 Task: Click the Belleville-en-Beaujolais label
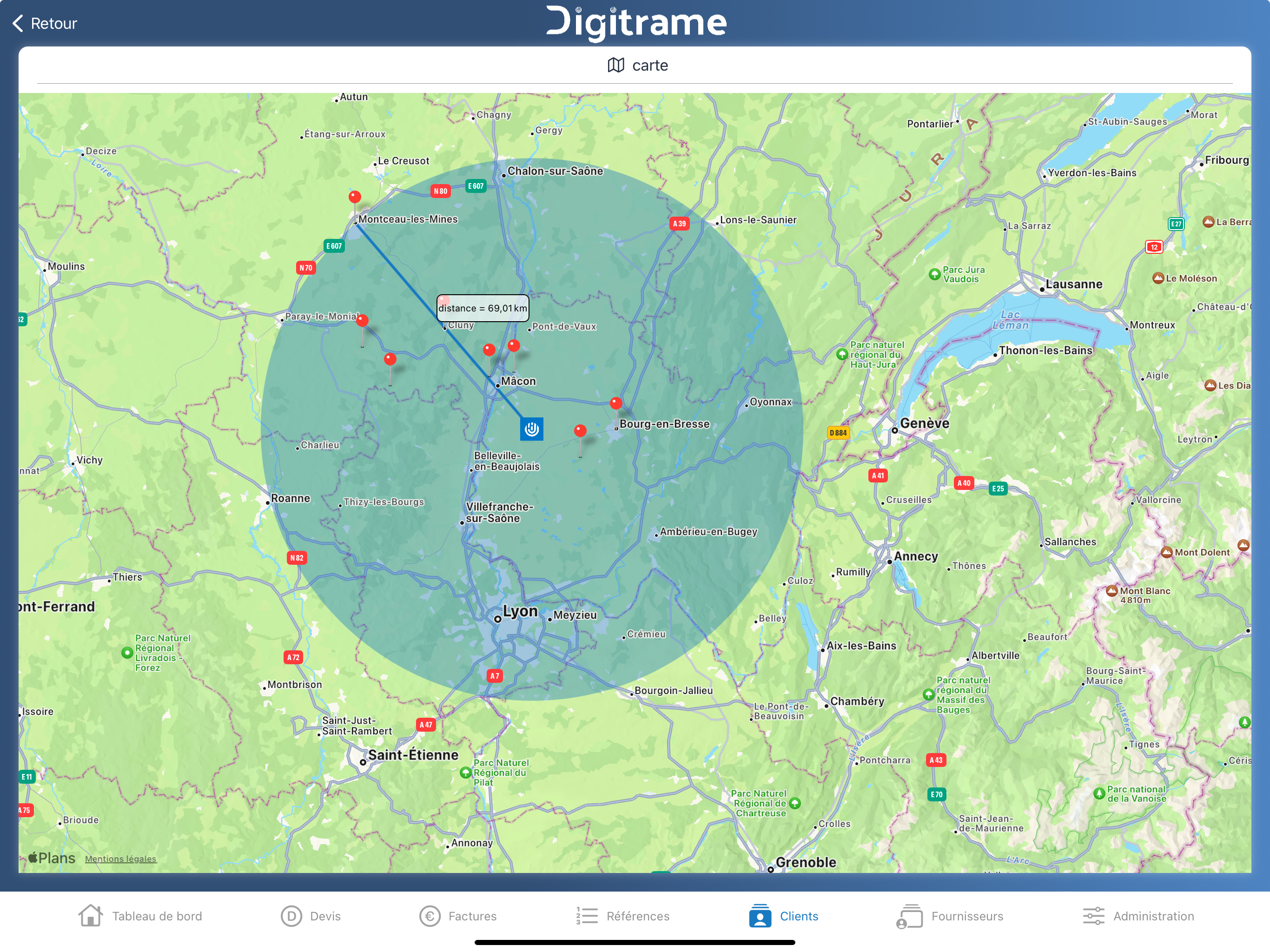pos(506,461)
